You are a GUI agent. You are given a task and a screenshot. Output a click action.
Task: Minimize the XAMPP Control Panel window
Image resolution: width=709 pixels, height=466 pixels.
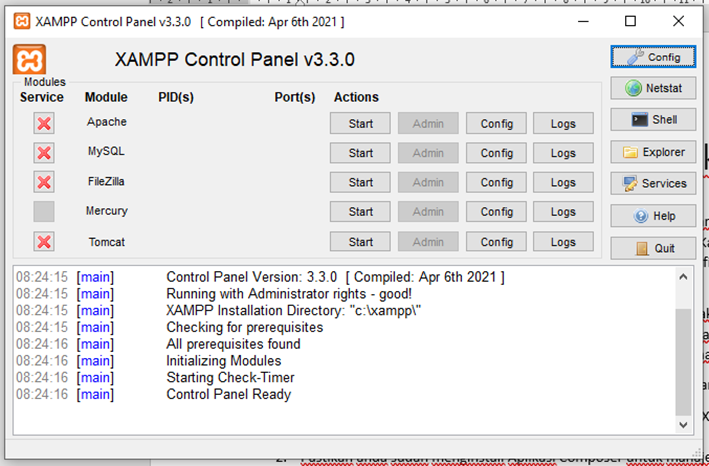point(583,21)
